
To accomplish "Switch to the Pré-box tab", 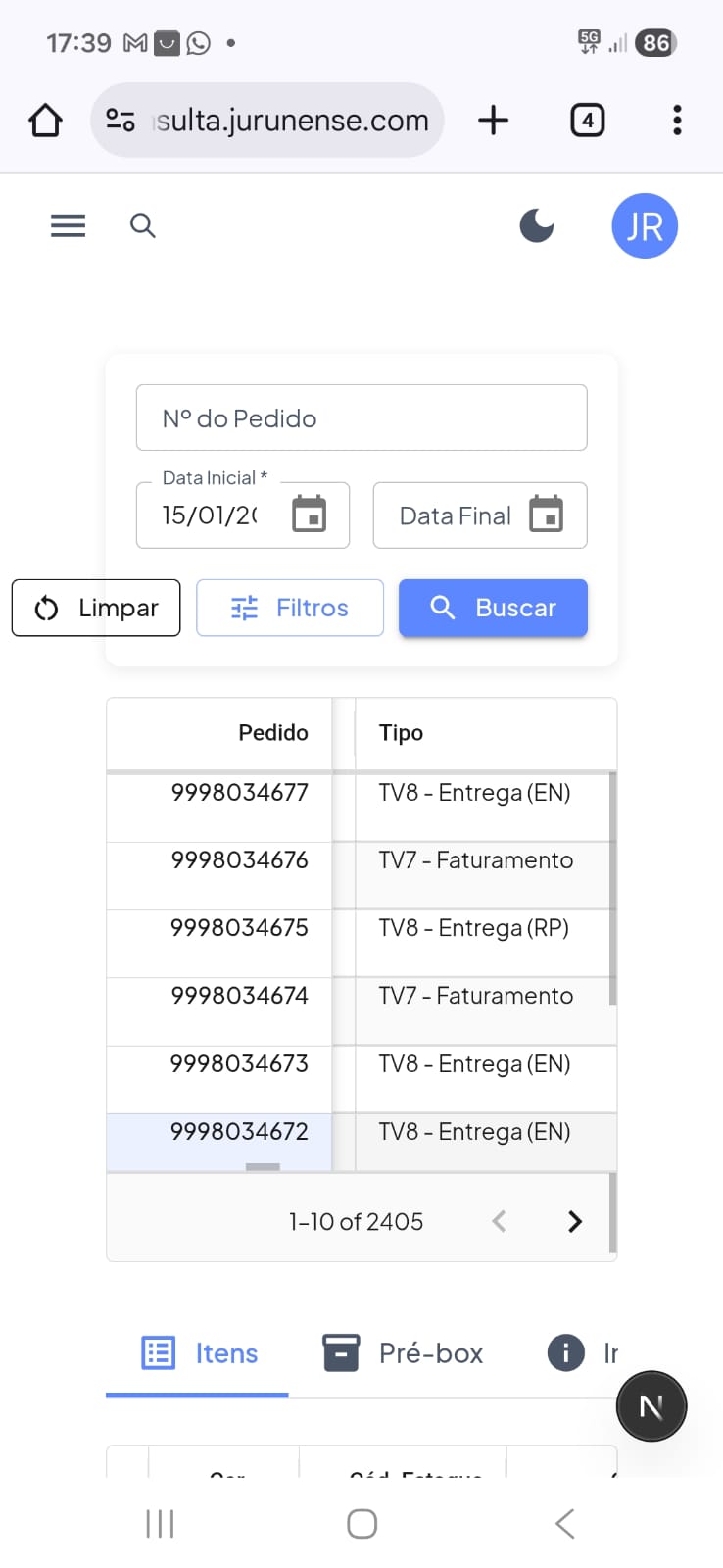I will click(403, 1353).
